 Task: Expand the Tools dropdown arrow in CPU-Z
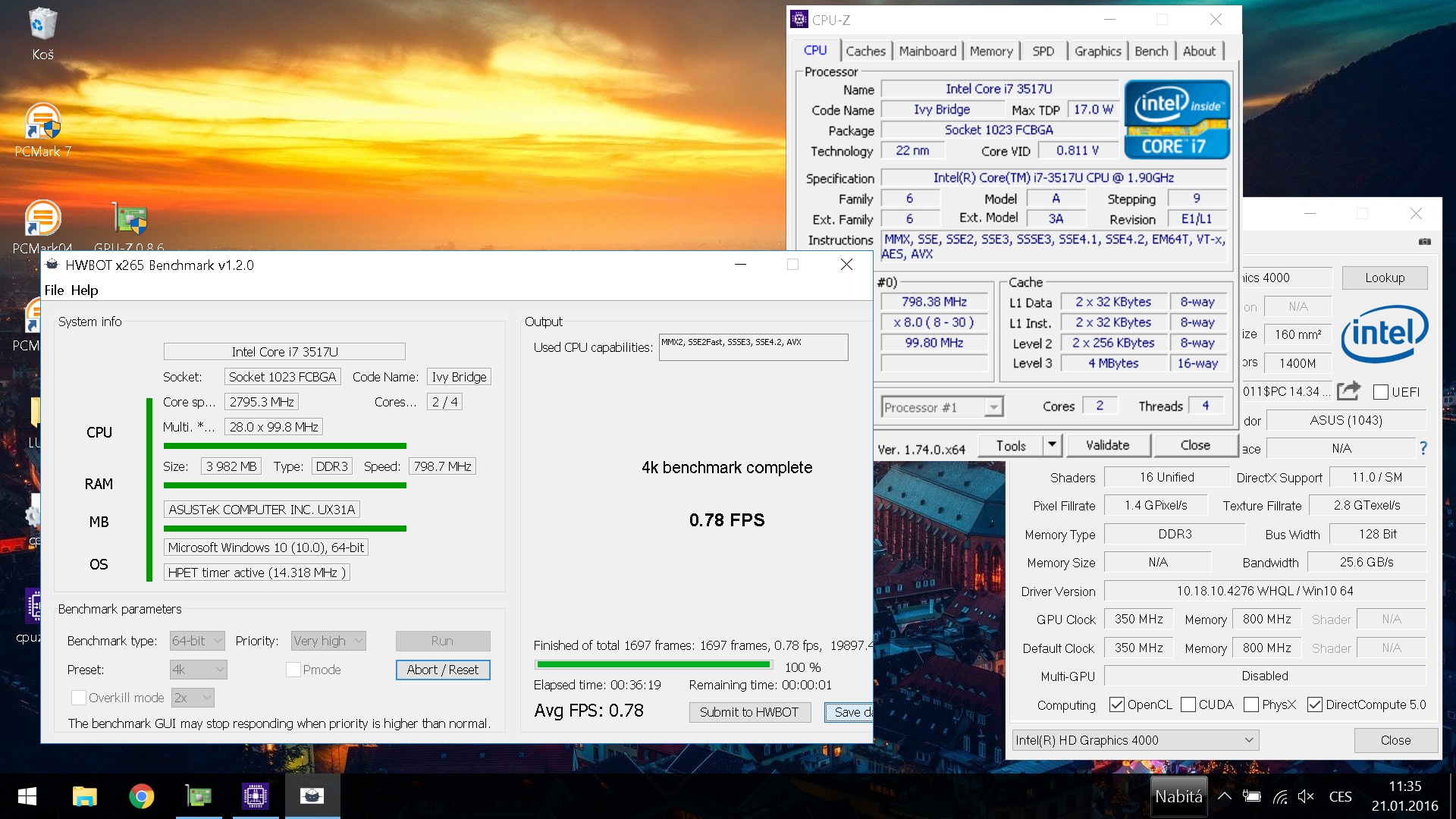coord(1052,445)
